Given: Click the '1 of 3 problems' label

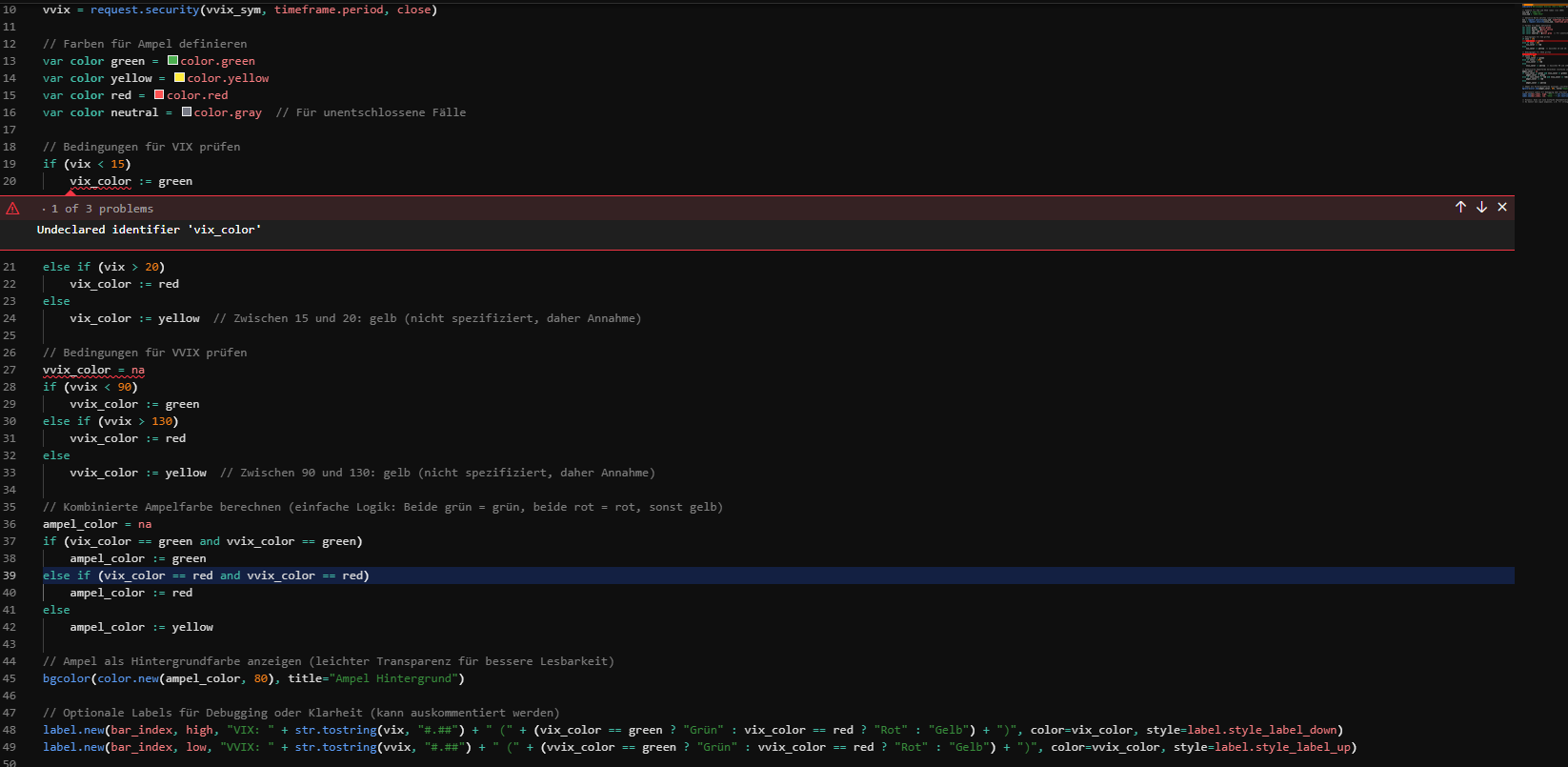Looking at the screenshot, I should click(x=102, y=209).
